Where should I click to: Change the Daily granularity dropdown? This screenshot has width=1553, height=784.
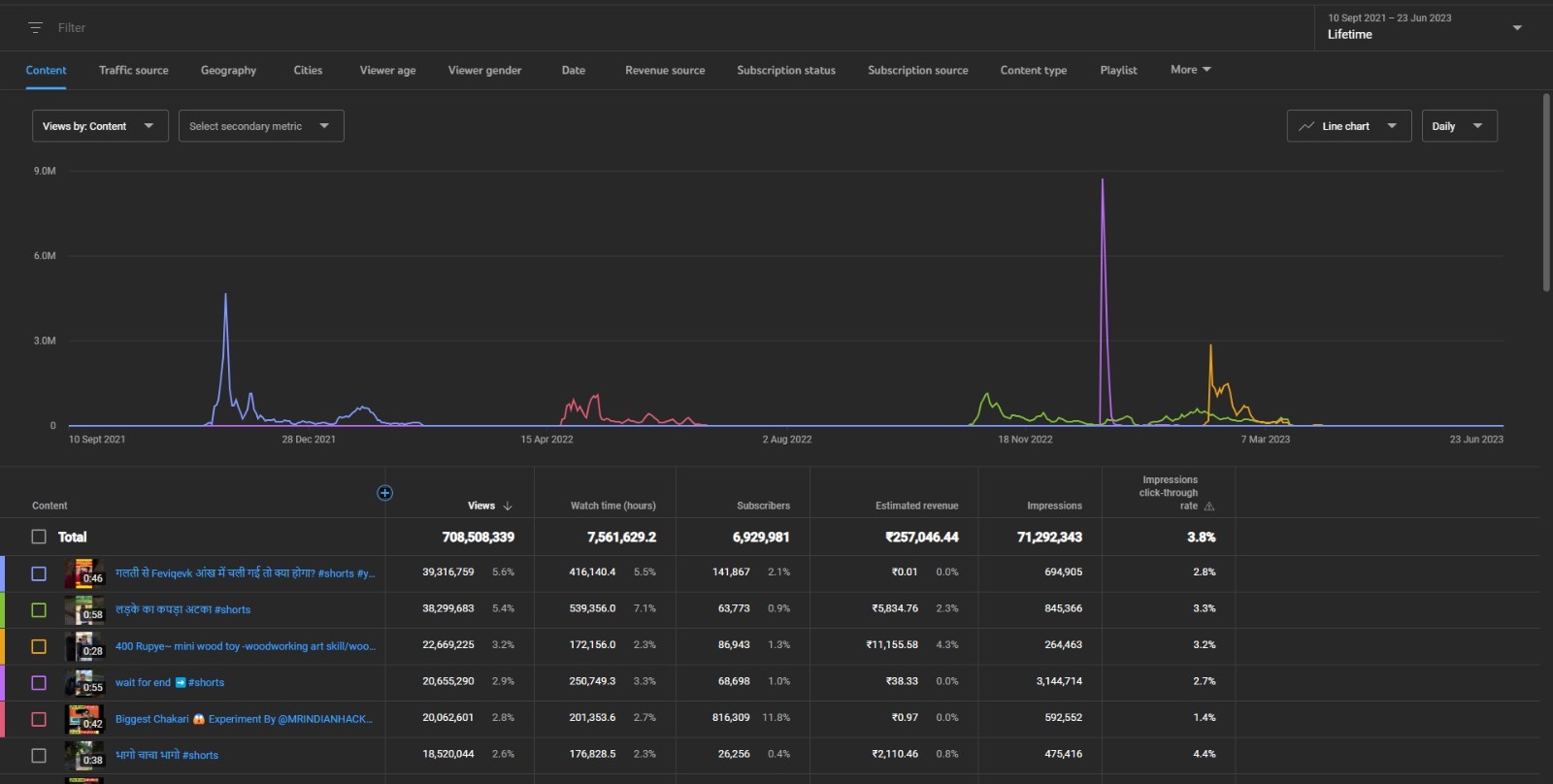click(x=1459, y=126)
